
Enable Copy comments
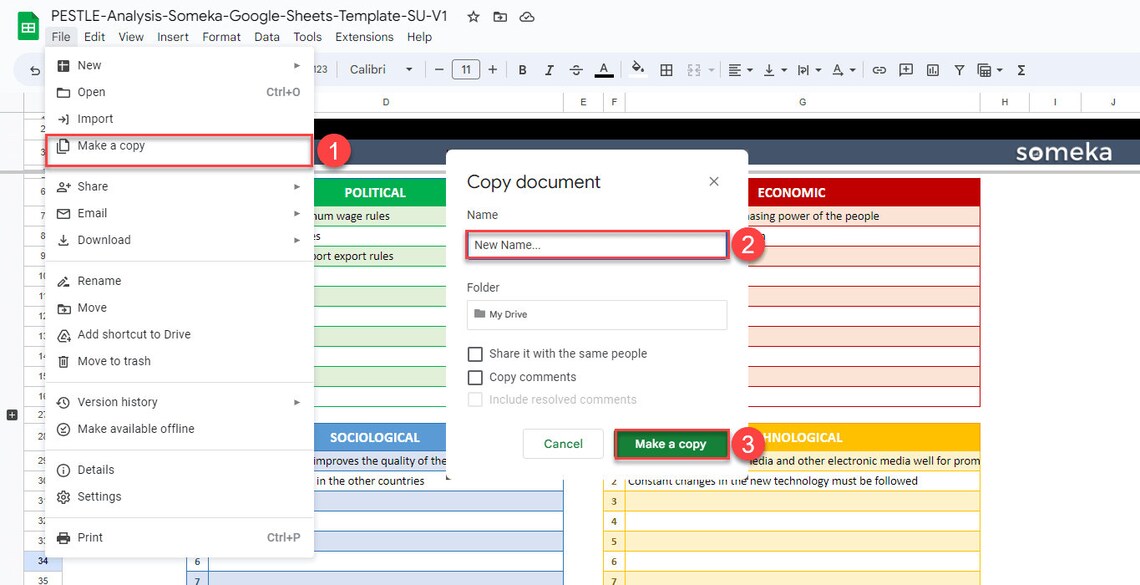(475, 377)
